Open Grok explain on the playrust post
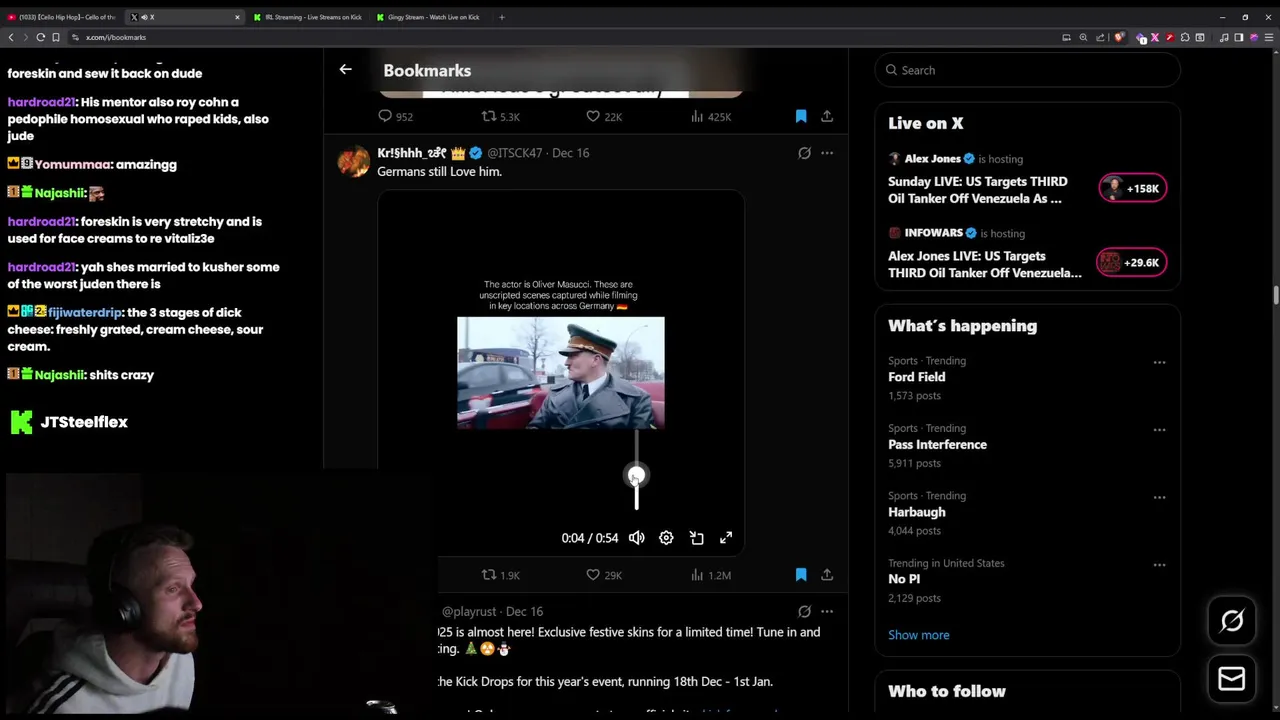Image resolution: width=1280 pixels, height=720 pixels. (x=804, y=611)
